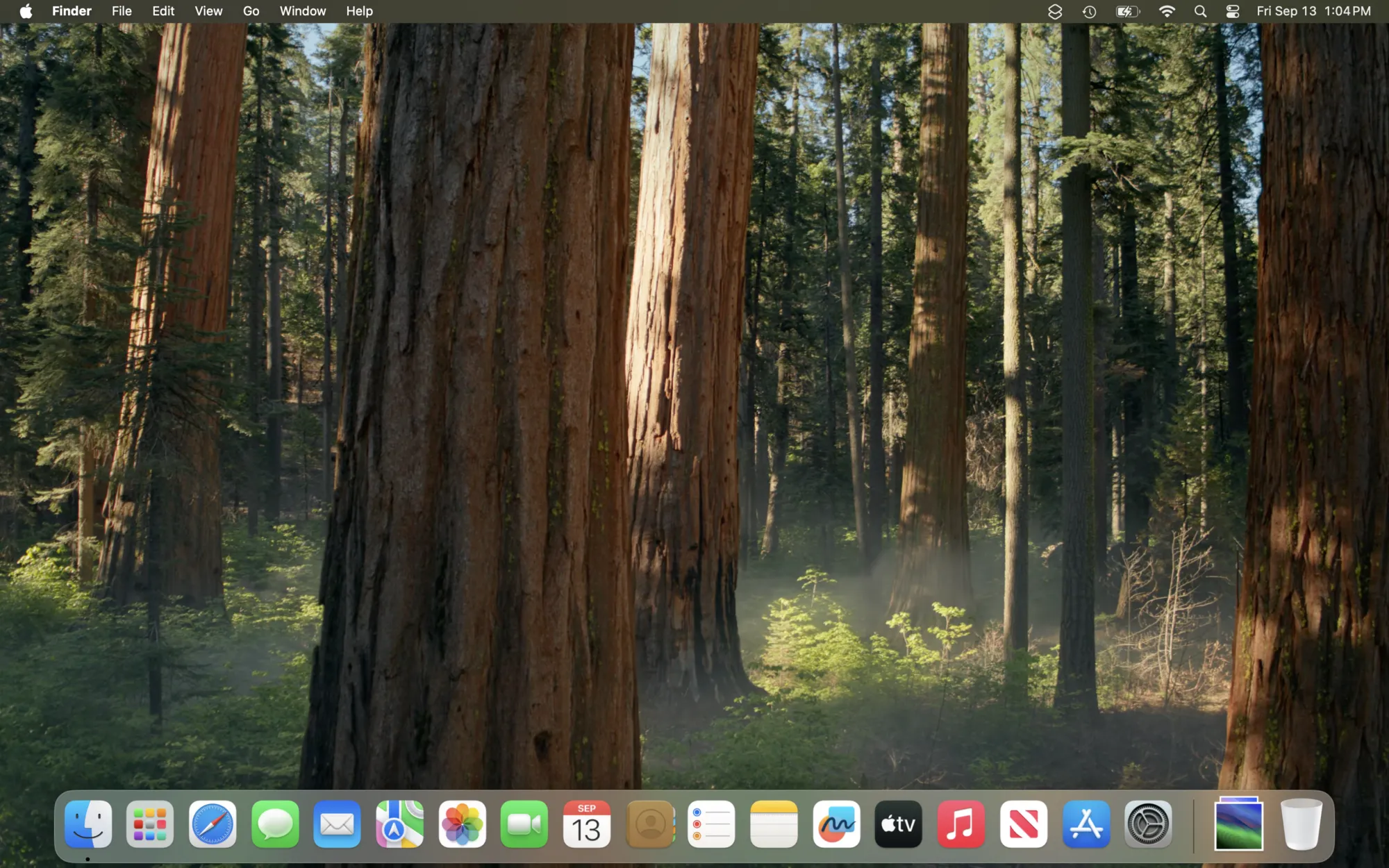Open Apple Music

pyautogui.click(x=960, y=825)
